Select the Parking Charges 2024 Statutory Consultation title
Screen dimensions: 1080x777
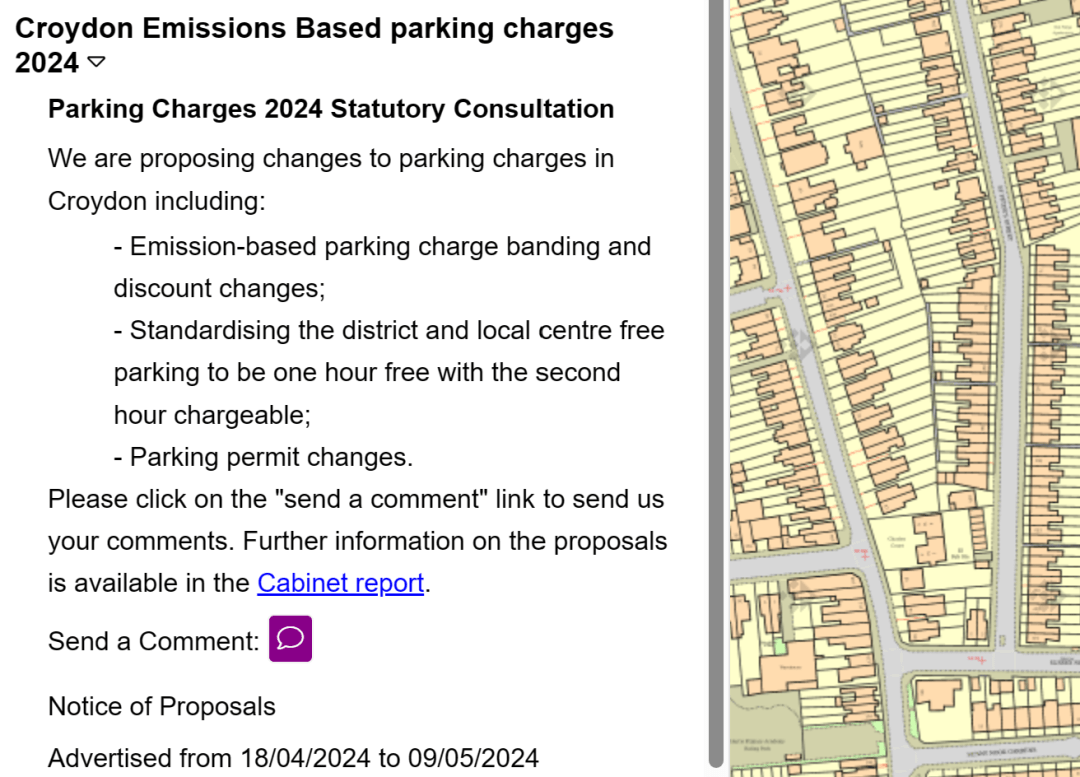(x=331, y=109)
